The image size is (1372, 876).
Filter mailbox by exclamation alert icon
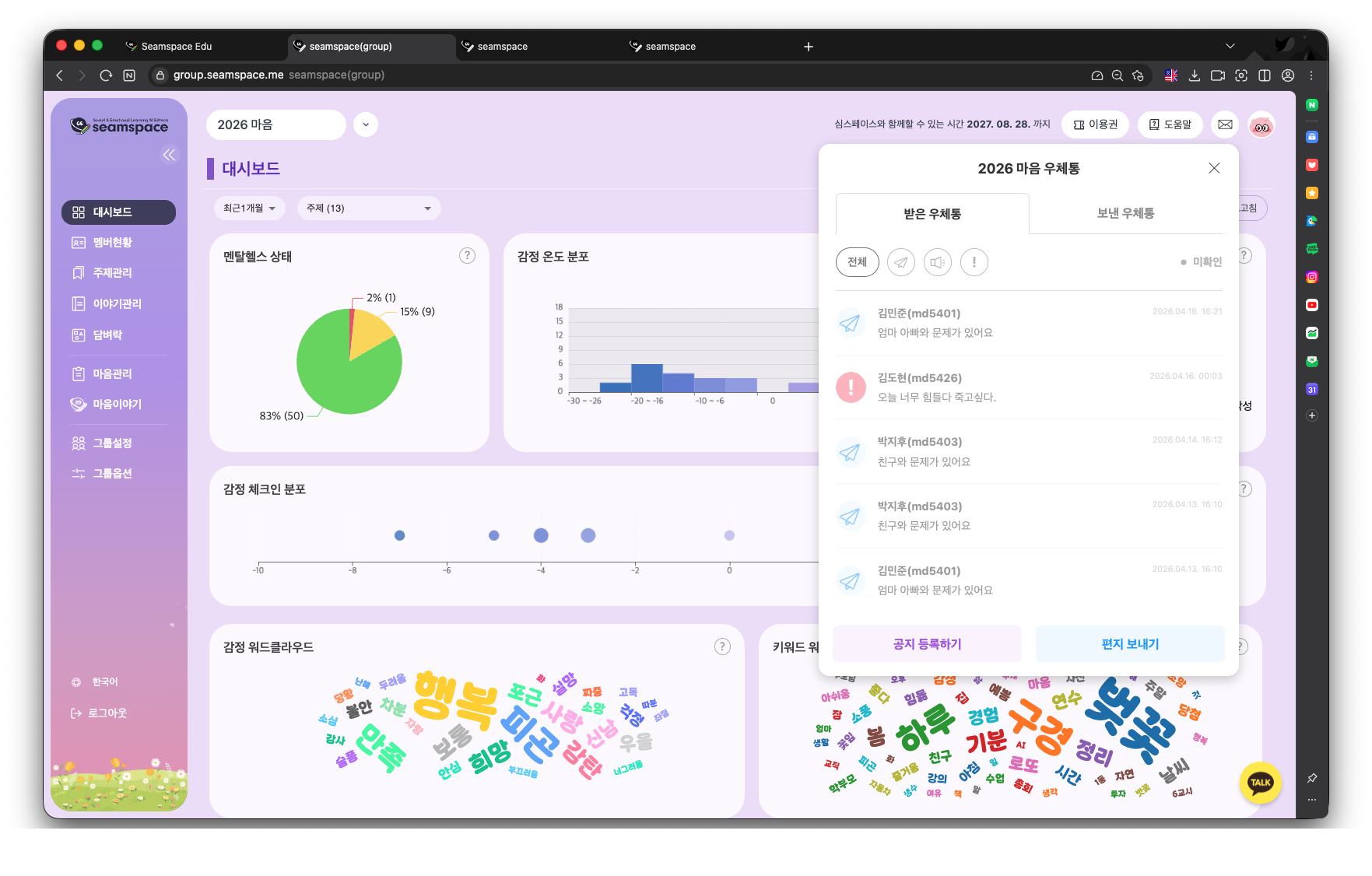click(x=974, y=262)
